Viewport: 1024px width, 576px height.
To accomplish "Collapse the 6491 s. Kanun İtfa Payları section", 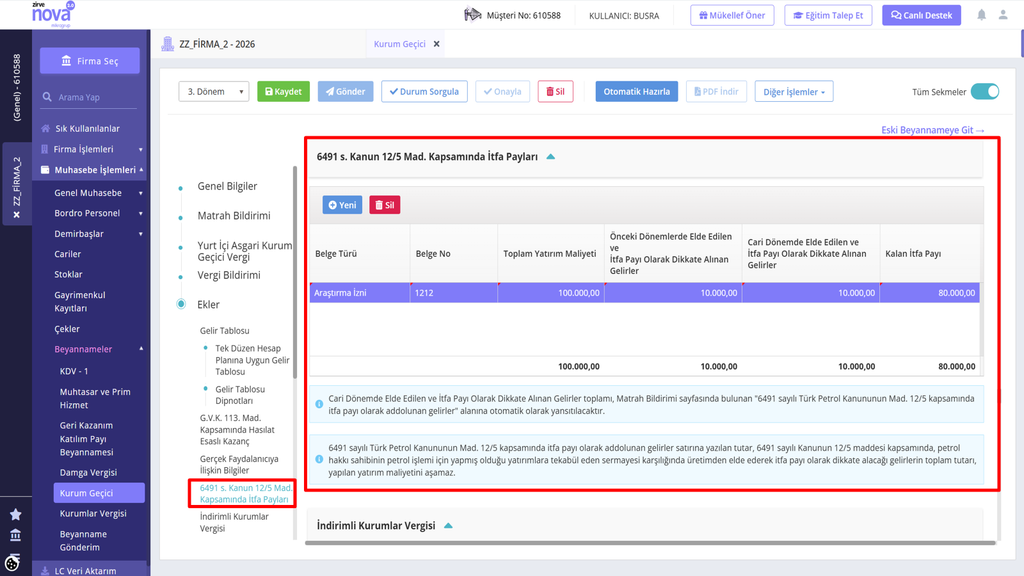I will (551, 157).
